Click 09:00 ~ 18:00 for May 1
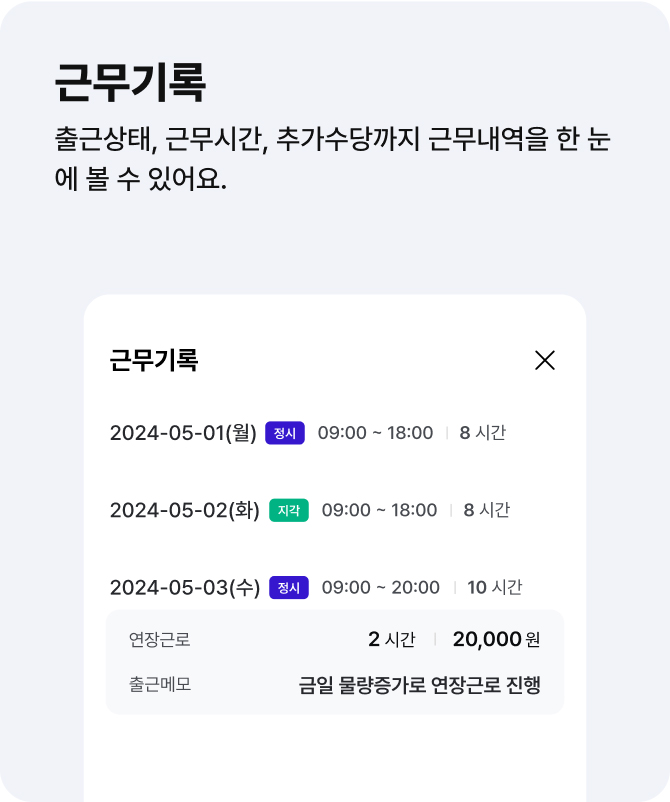The height and width of the screenshot is (802, 670). click(375, 433)
